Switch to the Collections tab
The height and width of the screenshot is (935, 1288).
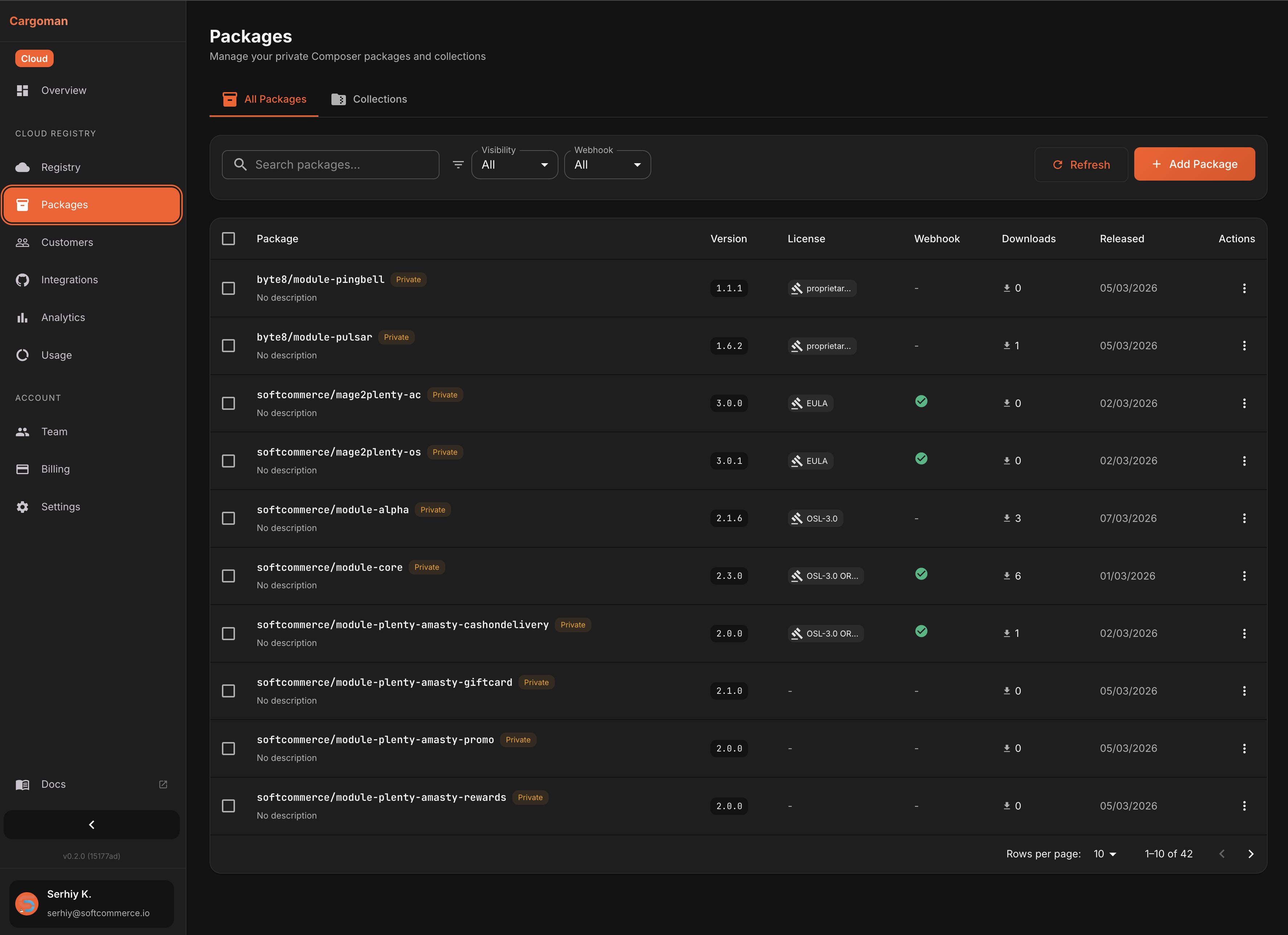[x=369, y=99]
